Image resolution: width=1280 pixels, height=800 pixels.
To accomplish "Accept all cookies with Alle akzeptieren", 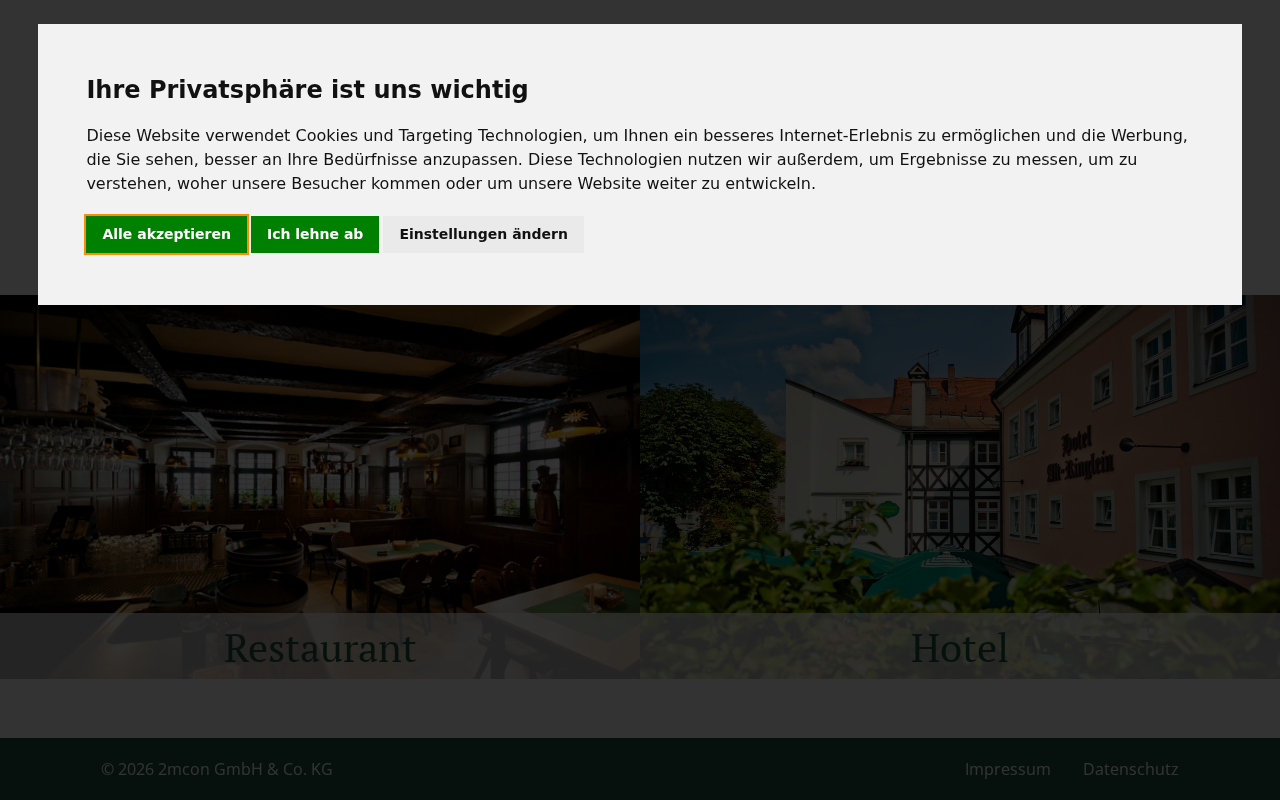I will click(166, 235).
